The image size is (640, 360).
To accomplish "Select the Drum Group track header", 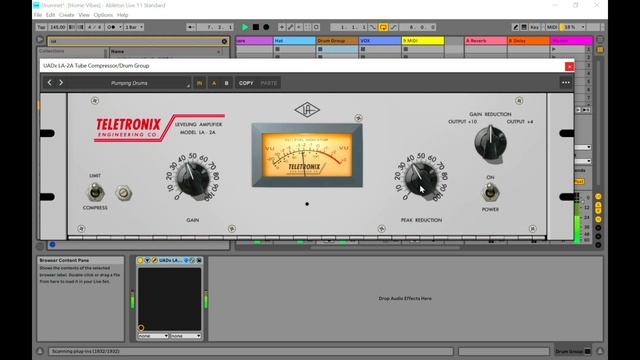I will pos(337,41).
